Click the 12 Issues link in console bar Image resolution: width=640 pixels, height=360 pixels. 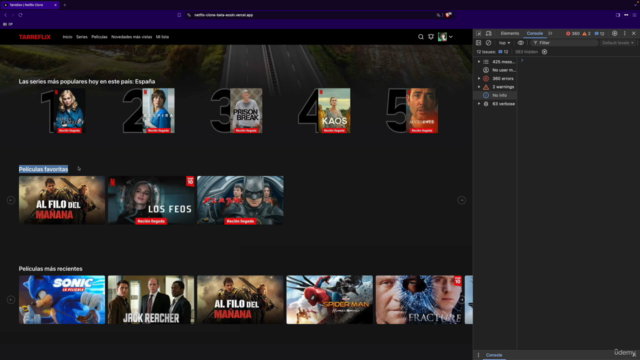coord(492,52)
